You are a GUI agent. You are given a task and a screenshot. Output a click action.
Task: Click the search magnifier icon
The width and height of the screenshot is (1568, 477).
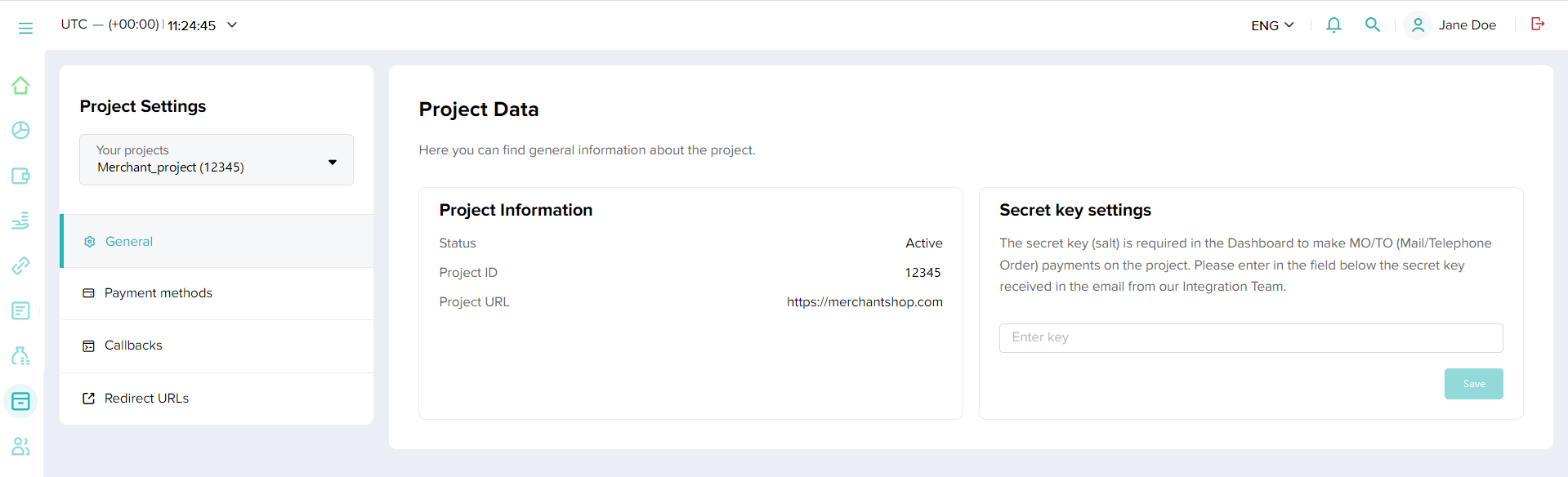pyautogui.click(x=1373, y=25)
